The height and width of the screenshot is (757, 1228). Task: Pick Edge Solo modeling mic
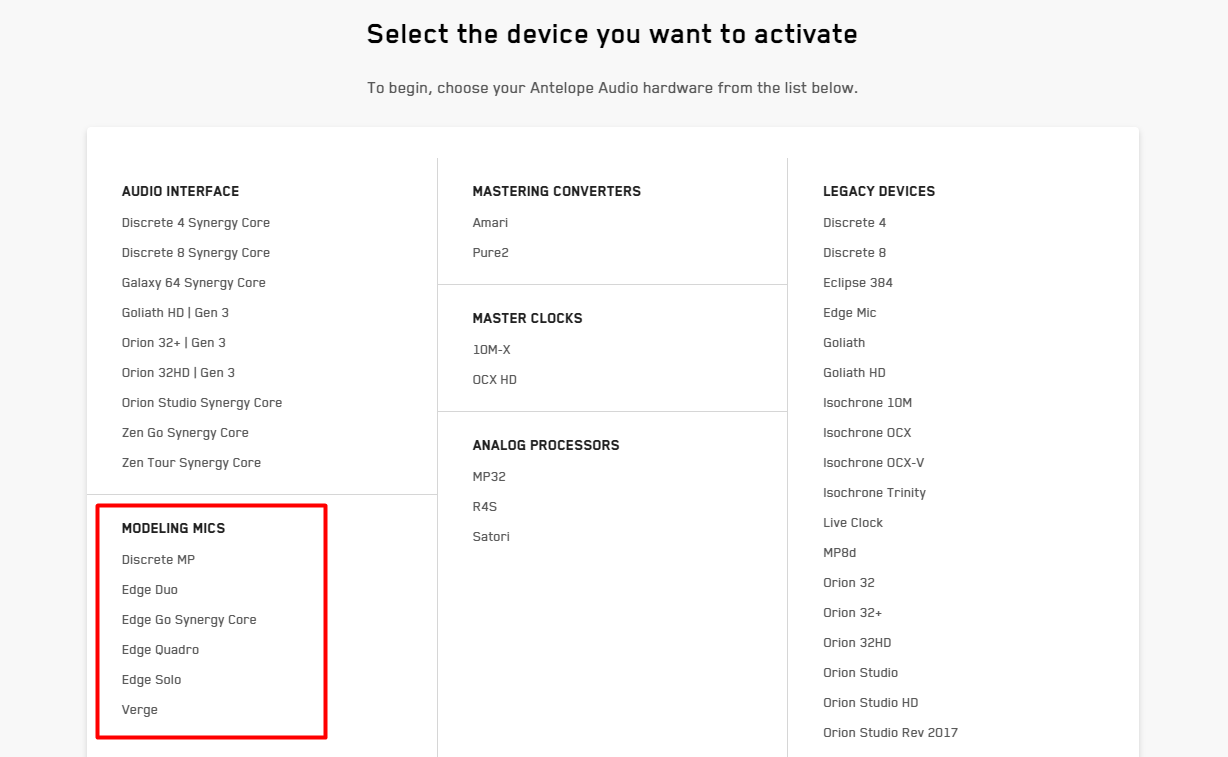coord(151,680)
